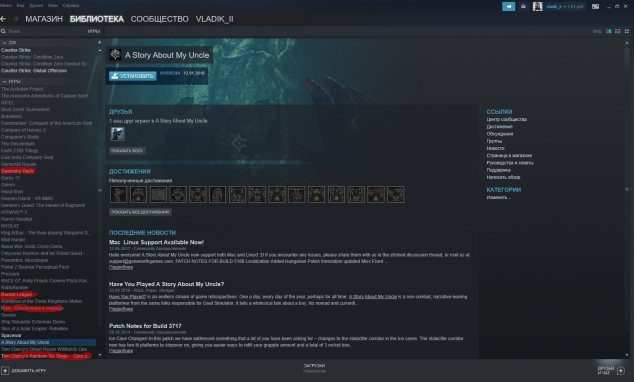Switch the library to list view
The width and height of the screenshot is (634, 382).
tap(617, 31)
